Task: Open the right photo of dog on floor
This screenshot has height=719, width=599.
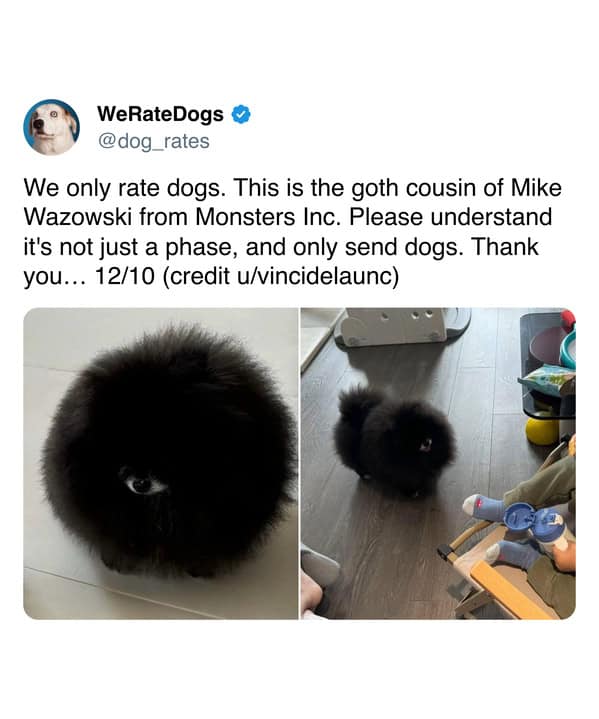Action: 438,464
